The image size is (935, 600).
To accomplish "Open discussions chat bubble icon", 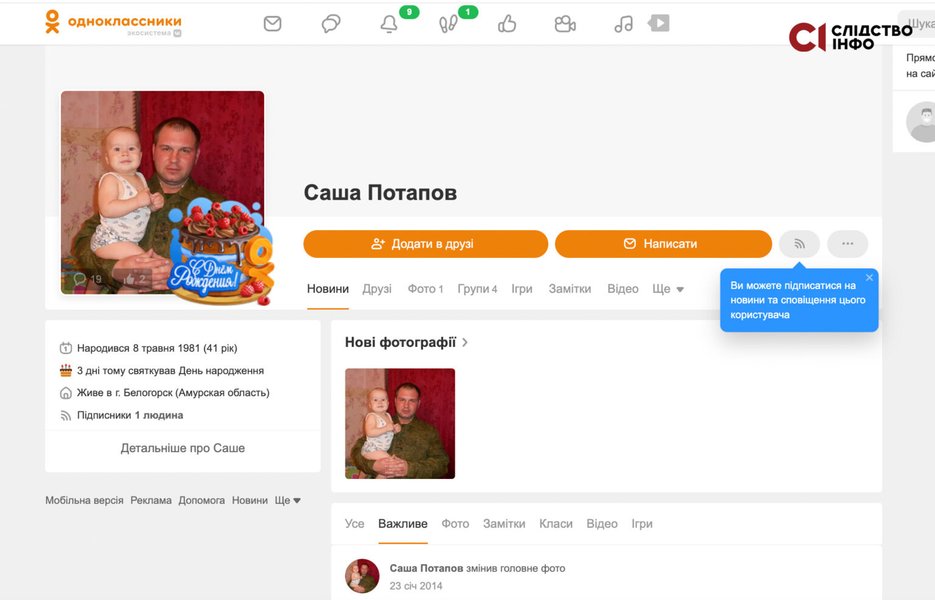I will [331, 24].
